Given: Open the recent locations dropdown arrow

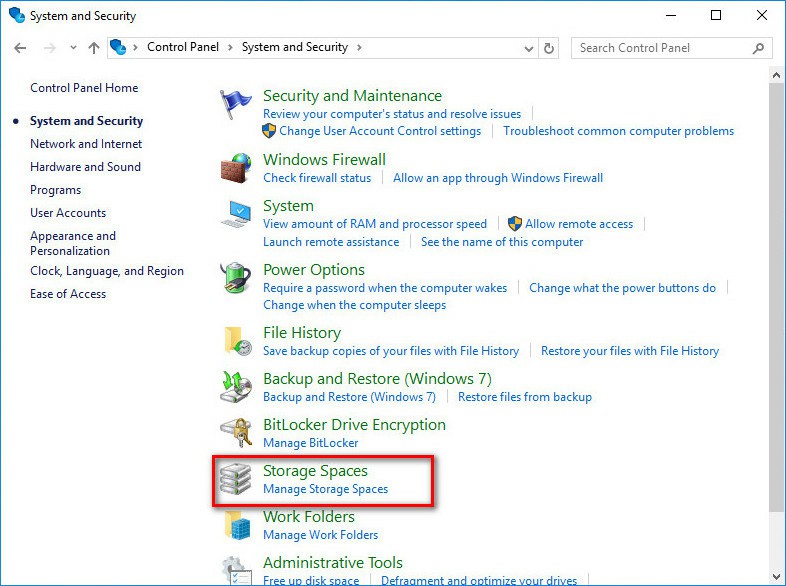Looking at the screenshot, I should pos(73,48).
